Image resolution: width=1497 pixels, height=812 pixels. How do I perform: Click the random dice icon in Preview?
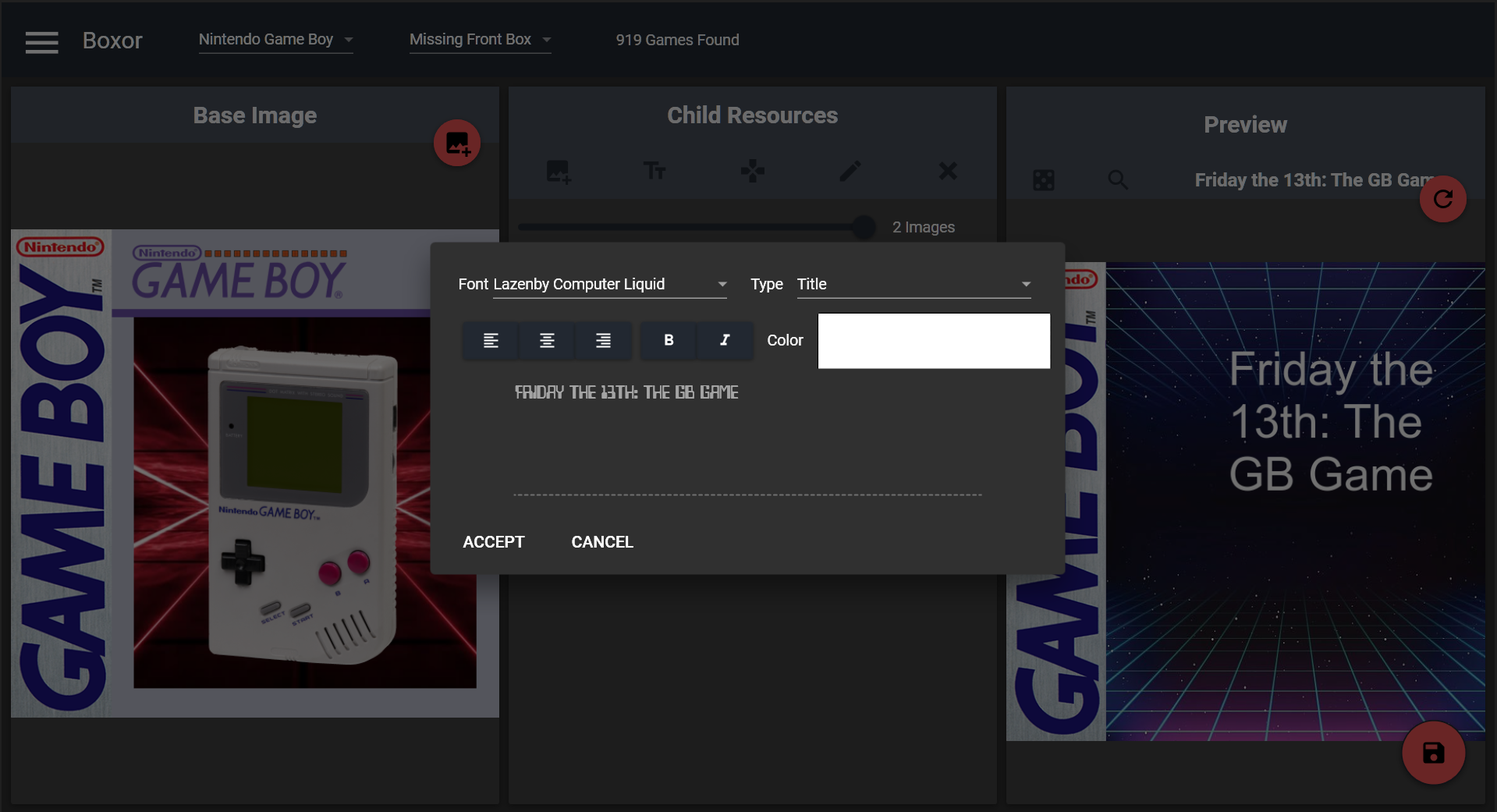1043,180
